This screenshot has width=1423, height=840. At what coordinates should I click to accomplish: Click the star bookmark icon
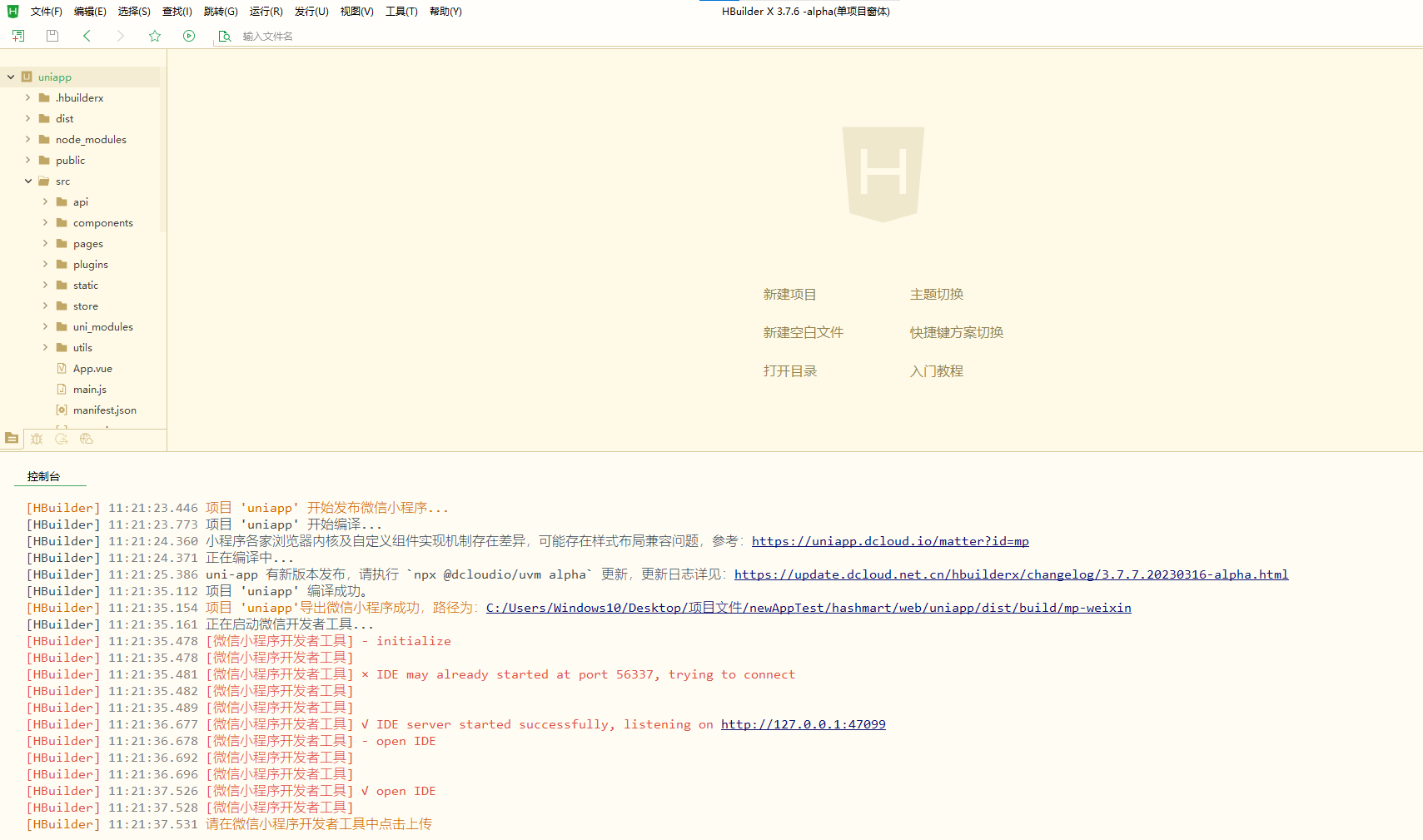click(155, 36)
